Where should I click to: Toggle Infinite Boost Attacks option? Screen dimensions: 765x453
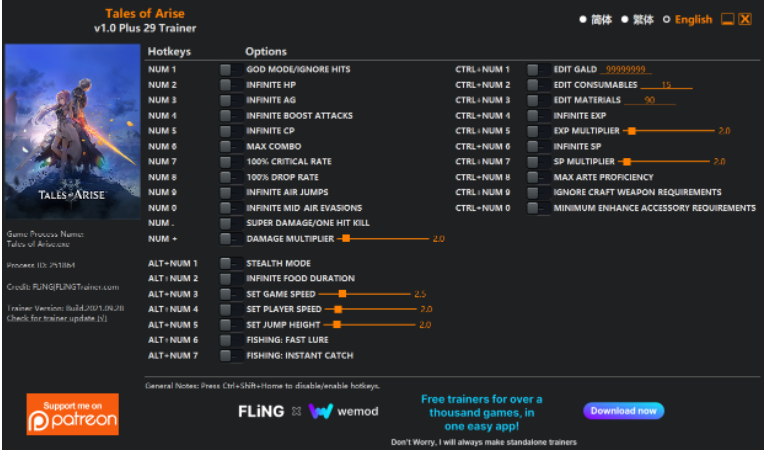(x=231, y=116)
